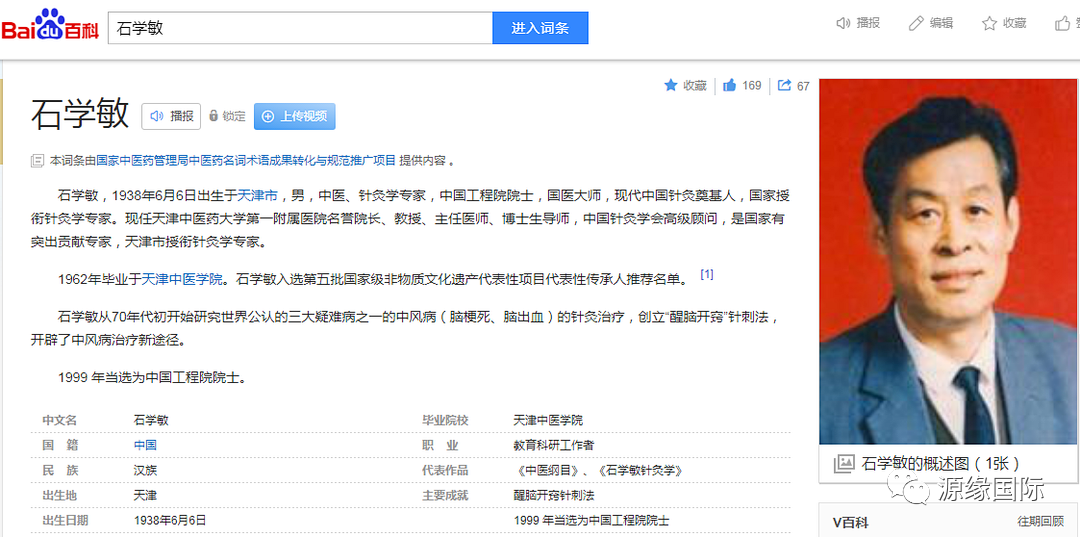Image resolution: width=1080 pixels, height=537 pixels.
Task: Click the thumbs-up like icon with 169
Action: coord(730,85)
